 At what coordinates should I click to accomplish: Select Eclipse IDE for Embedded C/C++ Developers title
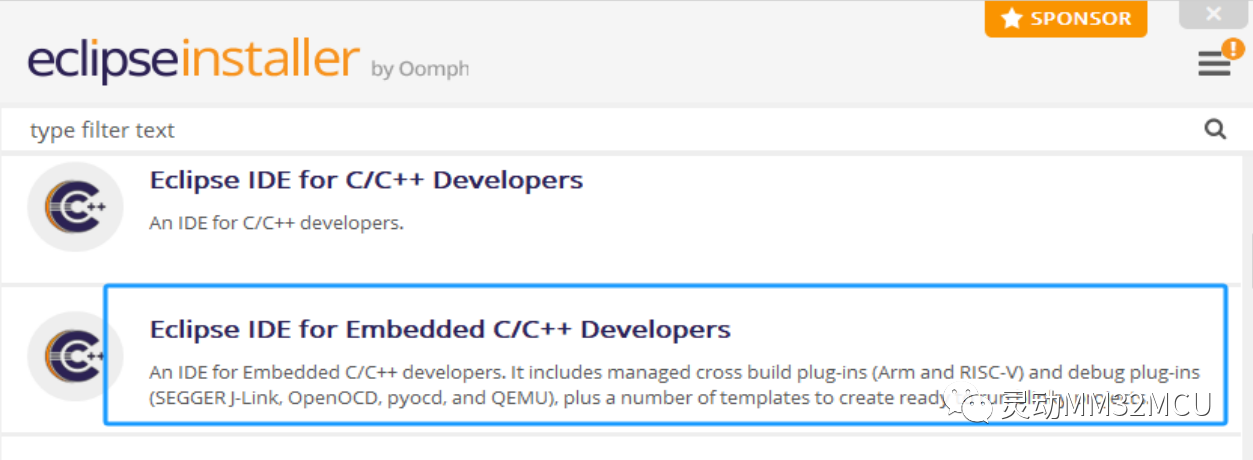click(440, 329)
